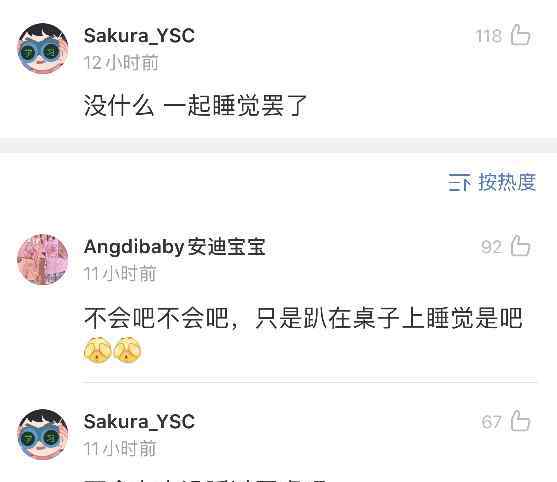Tap the comment 不会吧不会吧，只是趴在桌子上睡觉是吧

(303, 318)
